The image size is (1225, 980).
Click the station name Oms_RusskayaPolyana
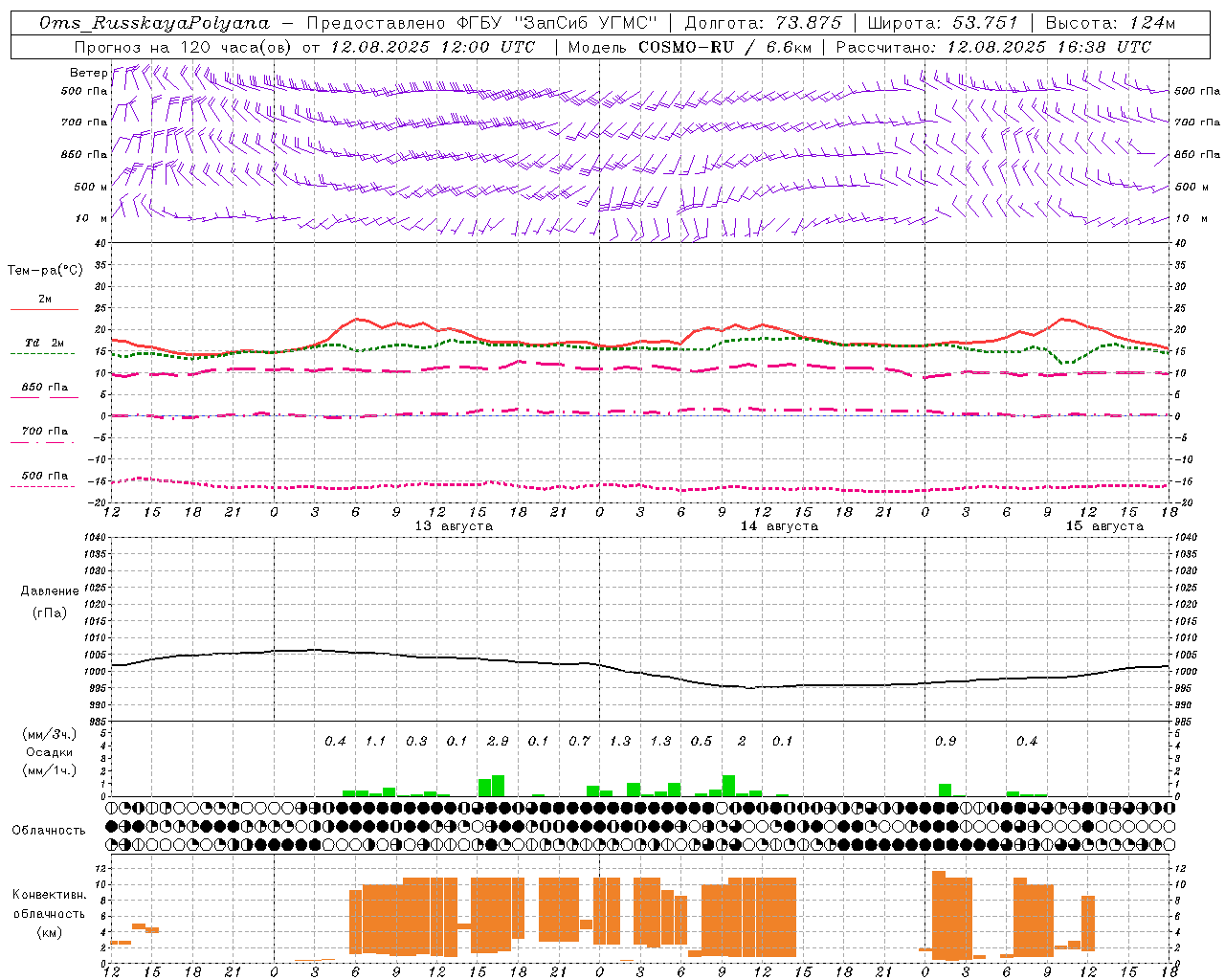154,23
